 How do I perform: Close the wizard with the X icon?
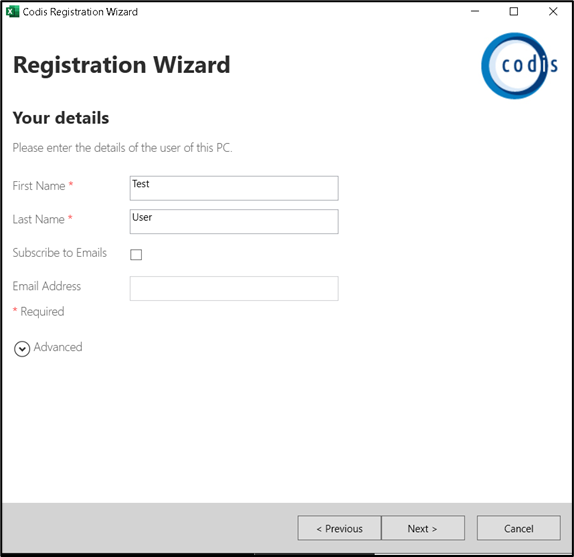click(x=553, y=11)
